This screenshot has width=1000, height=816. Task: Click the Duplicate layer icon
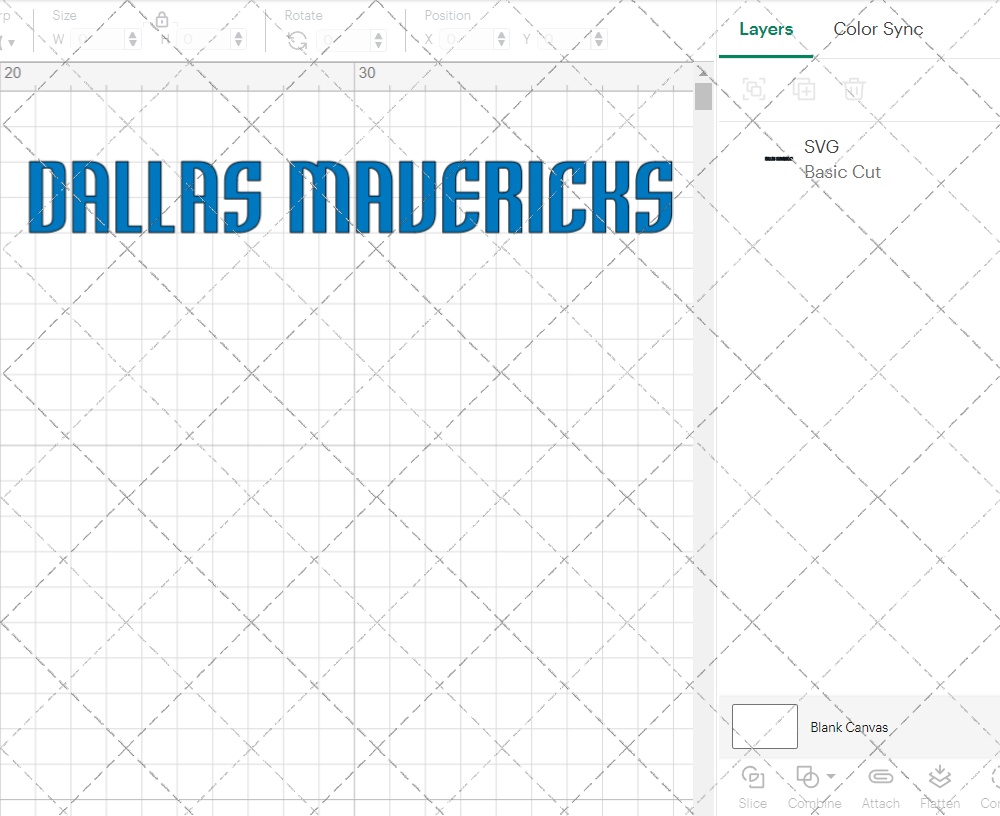(x=804, y=89)
